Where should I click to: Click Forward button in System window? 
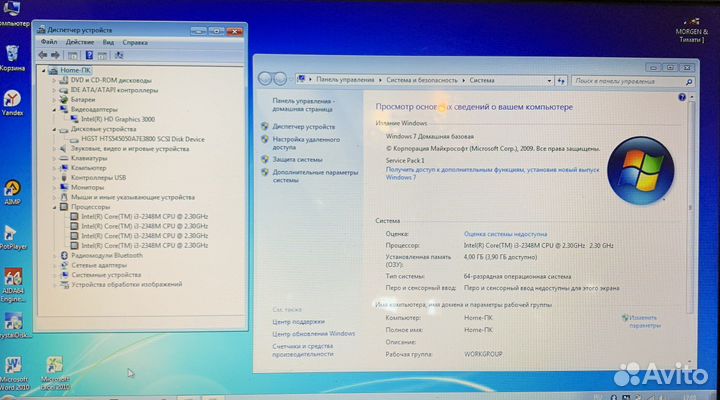click(x=280, y=79)
